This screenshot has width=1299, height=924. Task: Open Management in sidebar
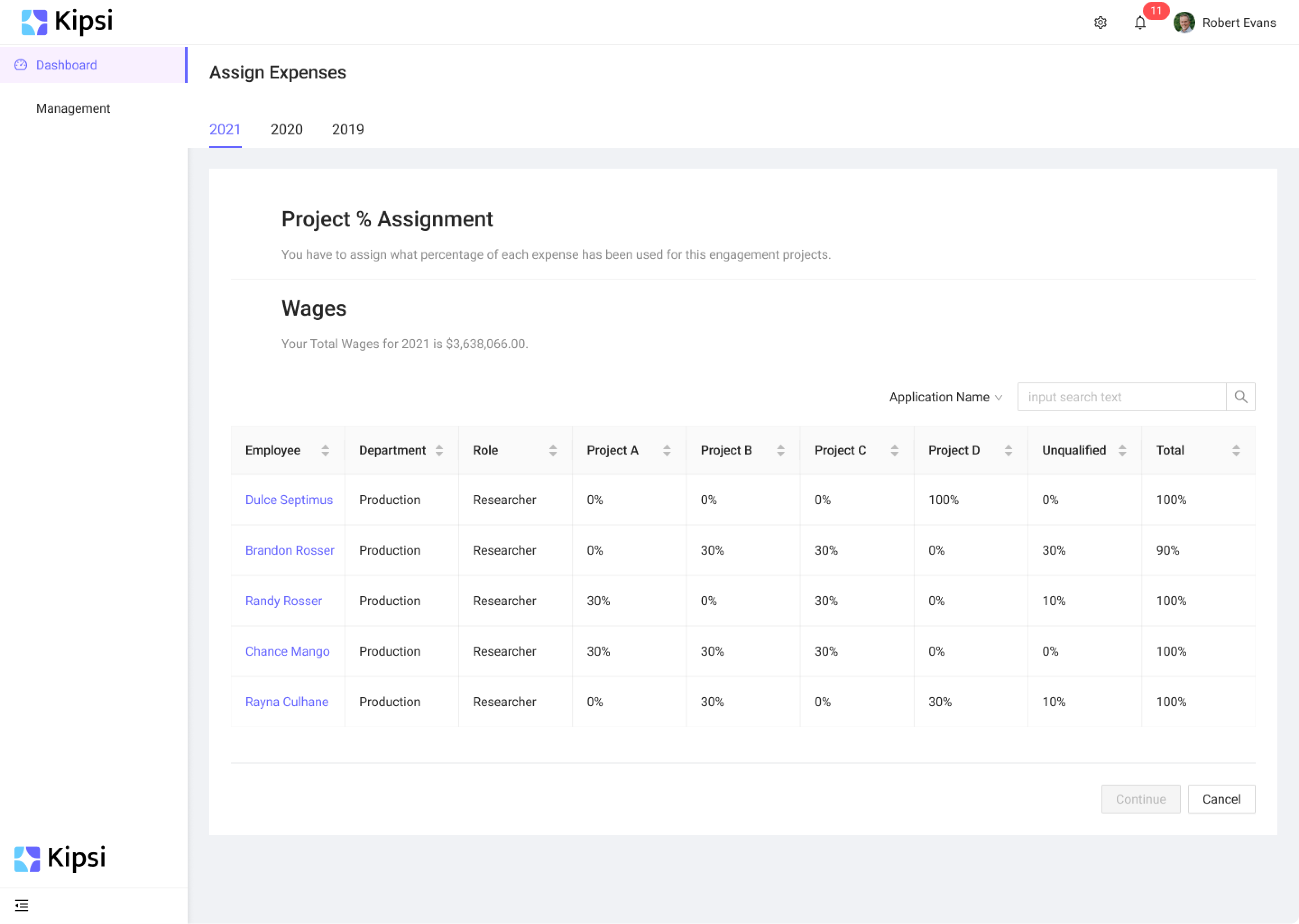73,108
